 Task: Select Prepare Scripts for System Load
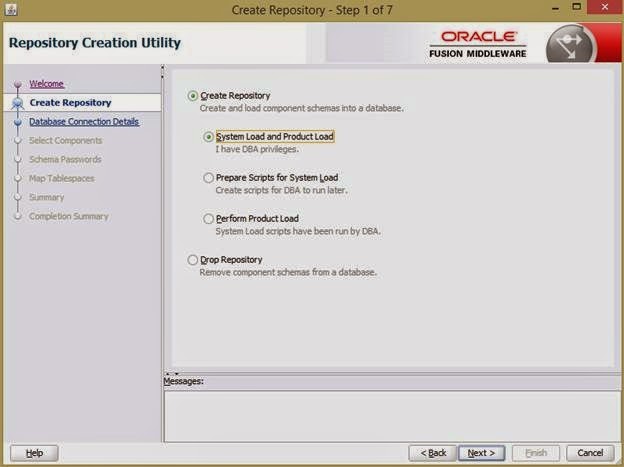coord(208,178)
